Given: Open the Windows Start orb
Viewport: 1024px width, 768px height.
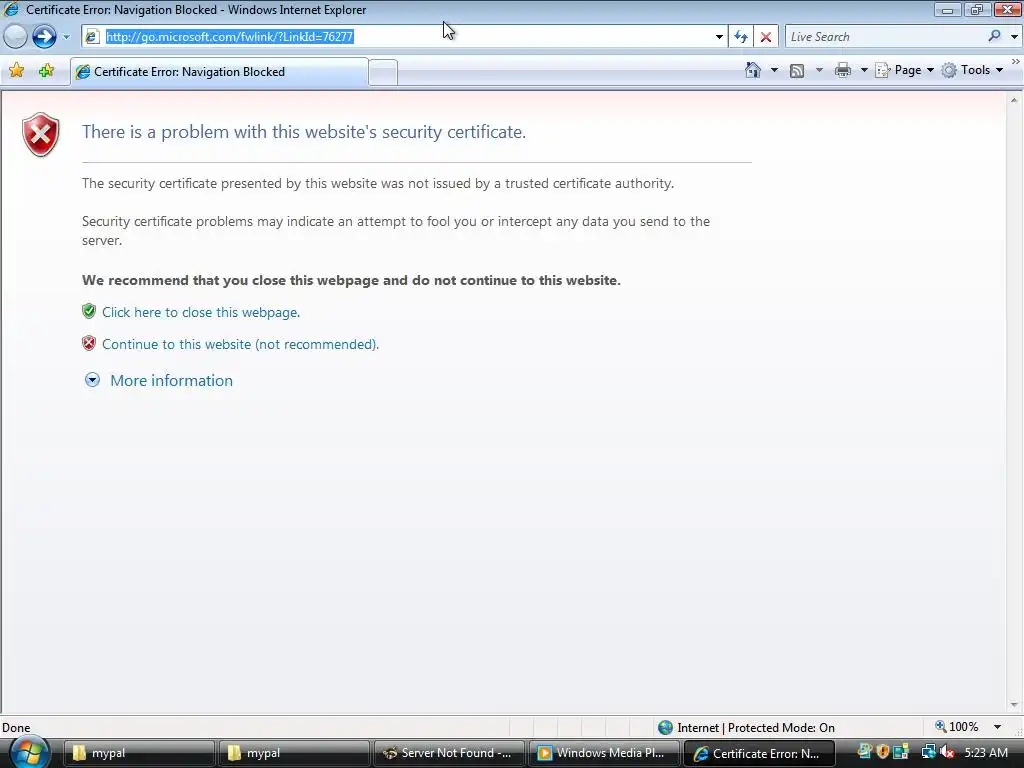Looking at the screenshot, I should [x=29, y=752].
